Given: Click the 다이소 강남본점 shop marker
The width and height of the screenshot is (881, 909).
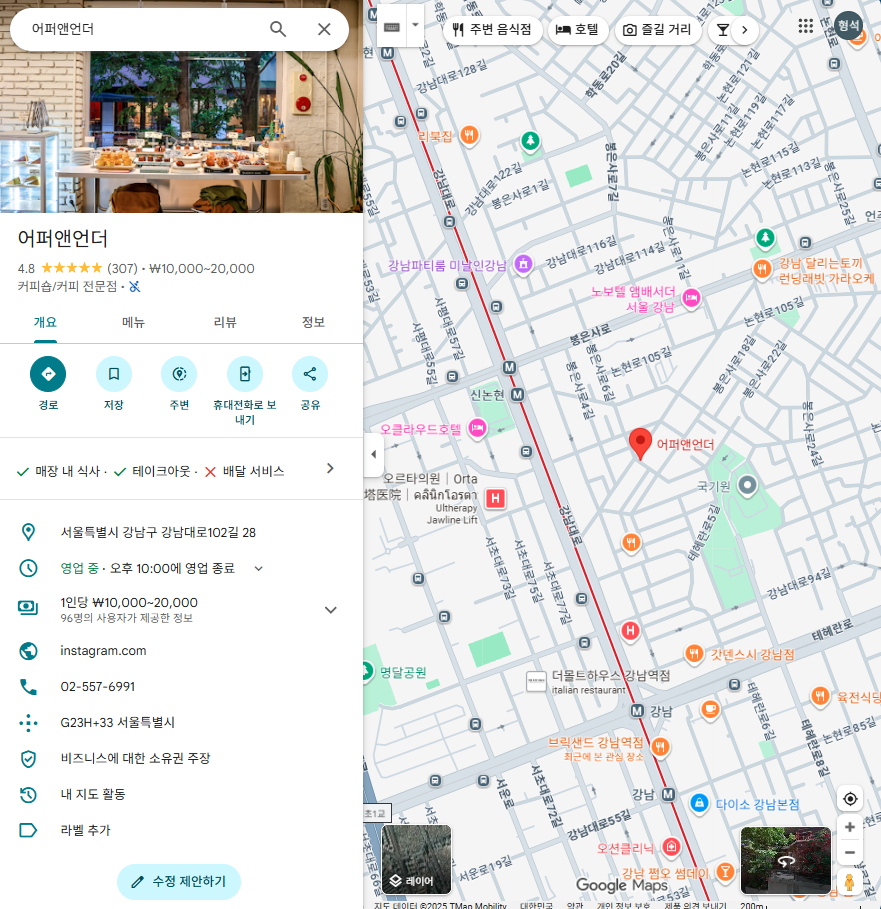Looking at the screenshot, I should tap(700, 803).
